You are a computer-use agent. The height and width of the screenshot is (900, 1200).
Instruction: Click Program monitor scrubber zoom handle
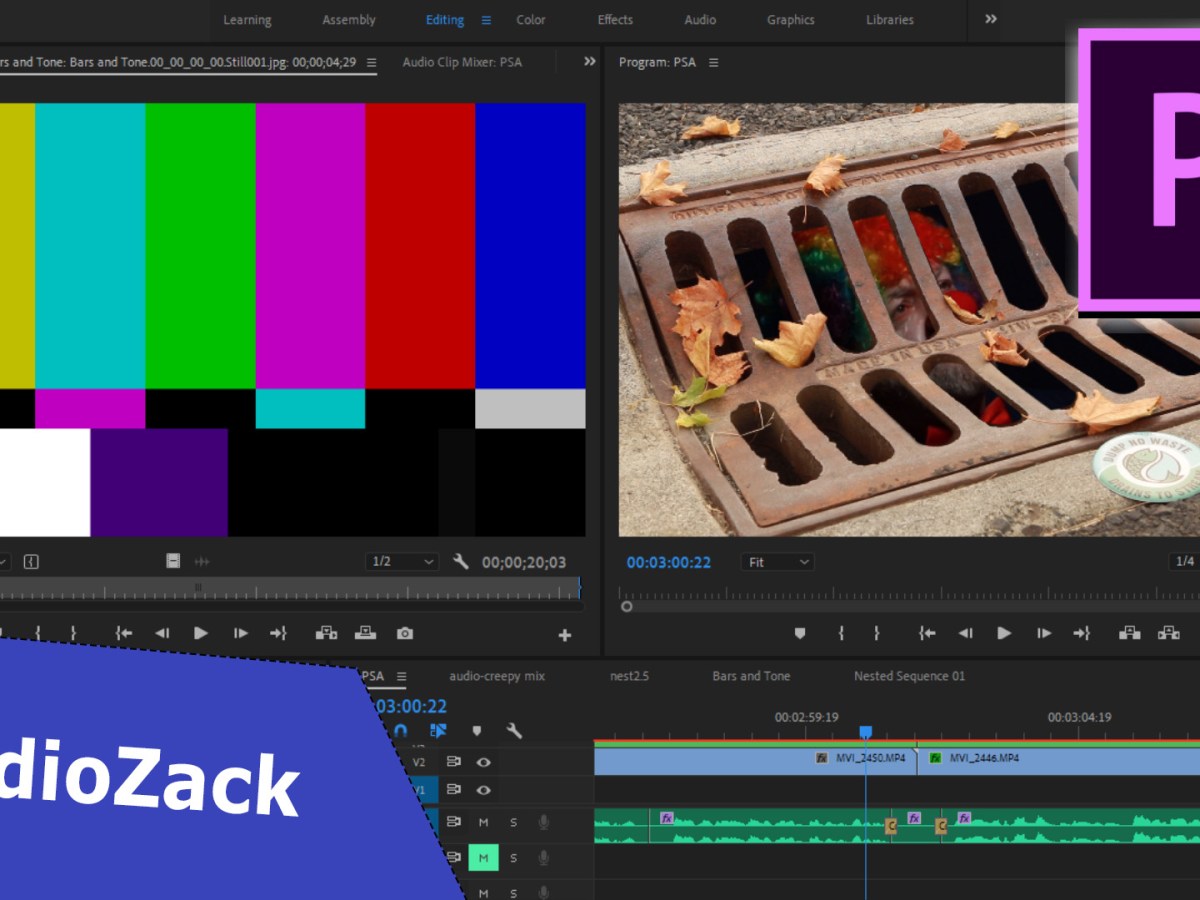click(x=627, y=606)
